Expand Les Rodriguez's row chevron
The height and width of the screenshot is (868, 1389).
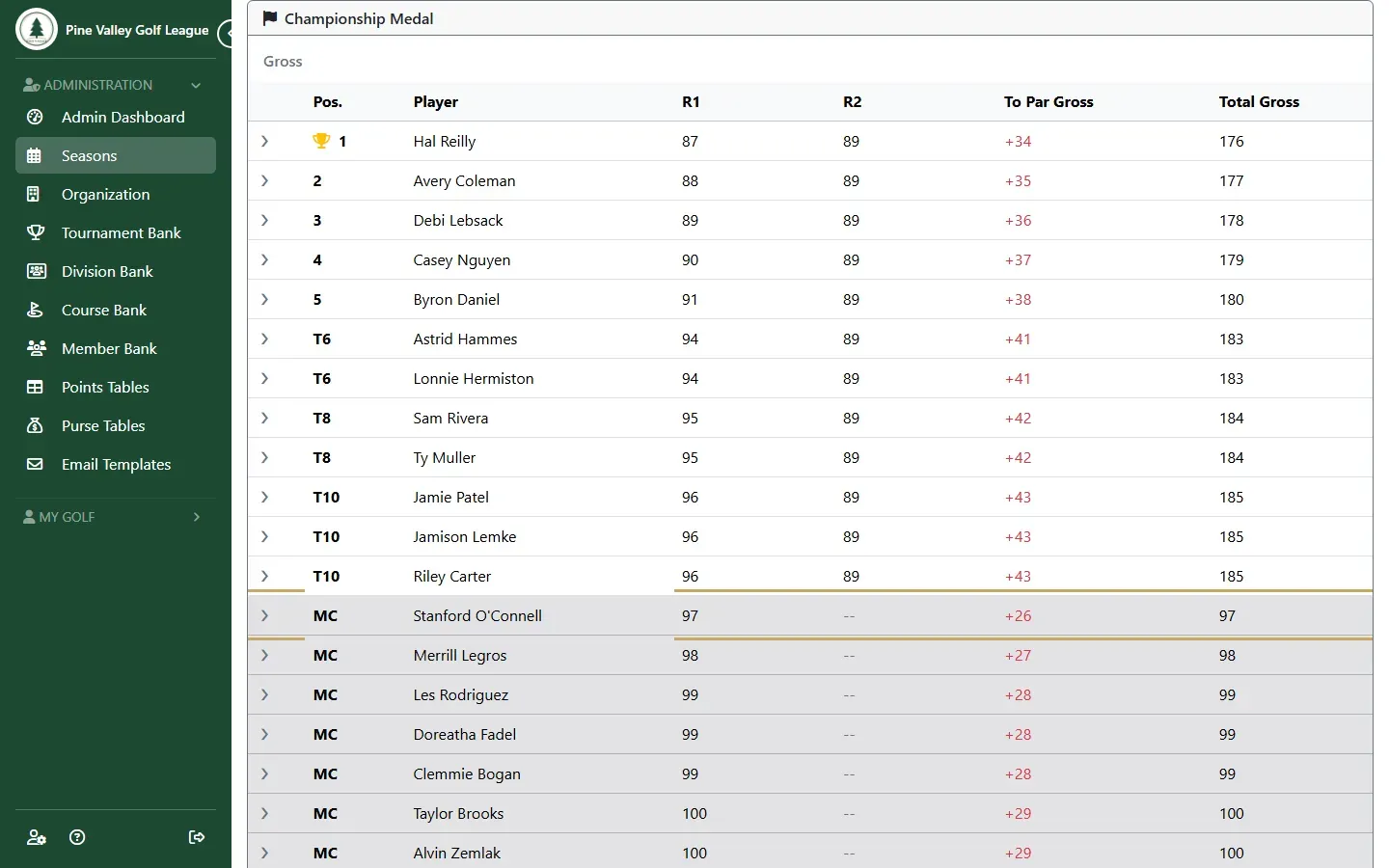pos(264,694)
